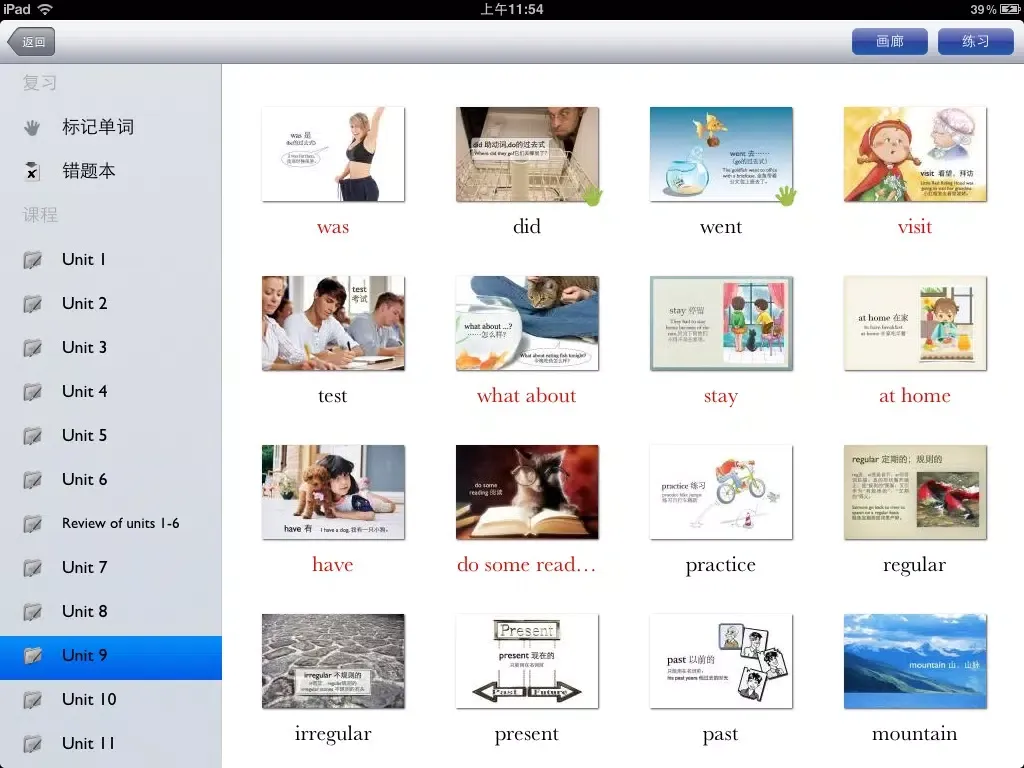Click the notebook icon next to Unit 1
1024x768 pixels.
[x=32, y=260]
